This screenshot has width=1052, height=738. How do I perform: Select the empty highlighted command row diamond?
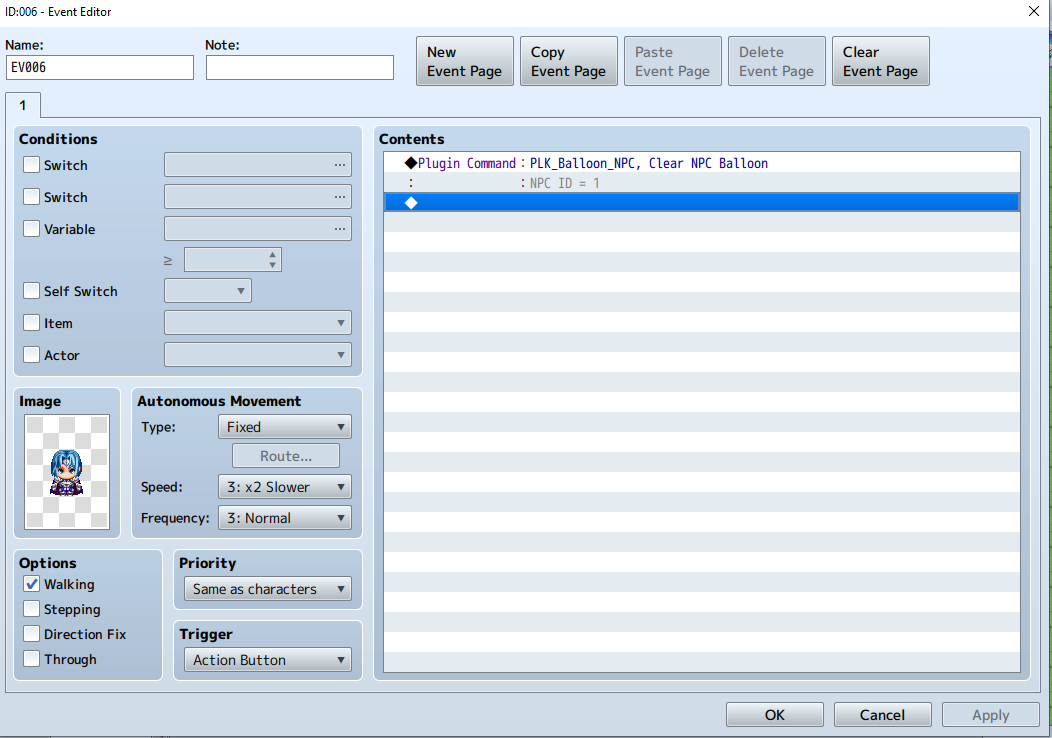click(411, 203)
